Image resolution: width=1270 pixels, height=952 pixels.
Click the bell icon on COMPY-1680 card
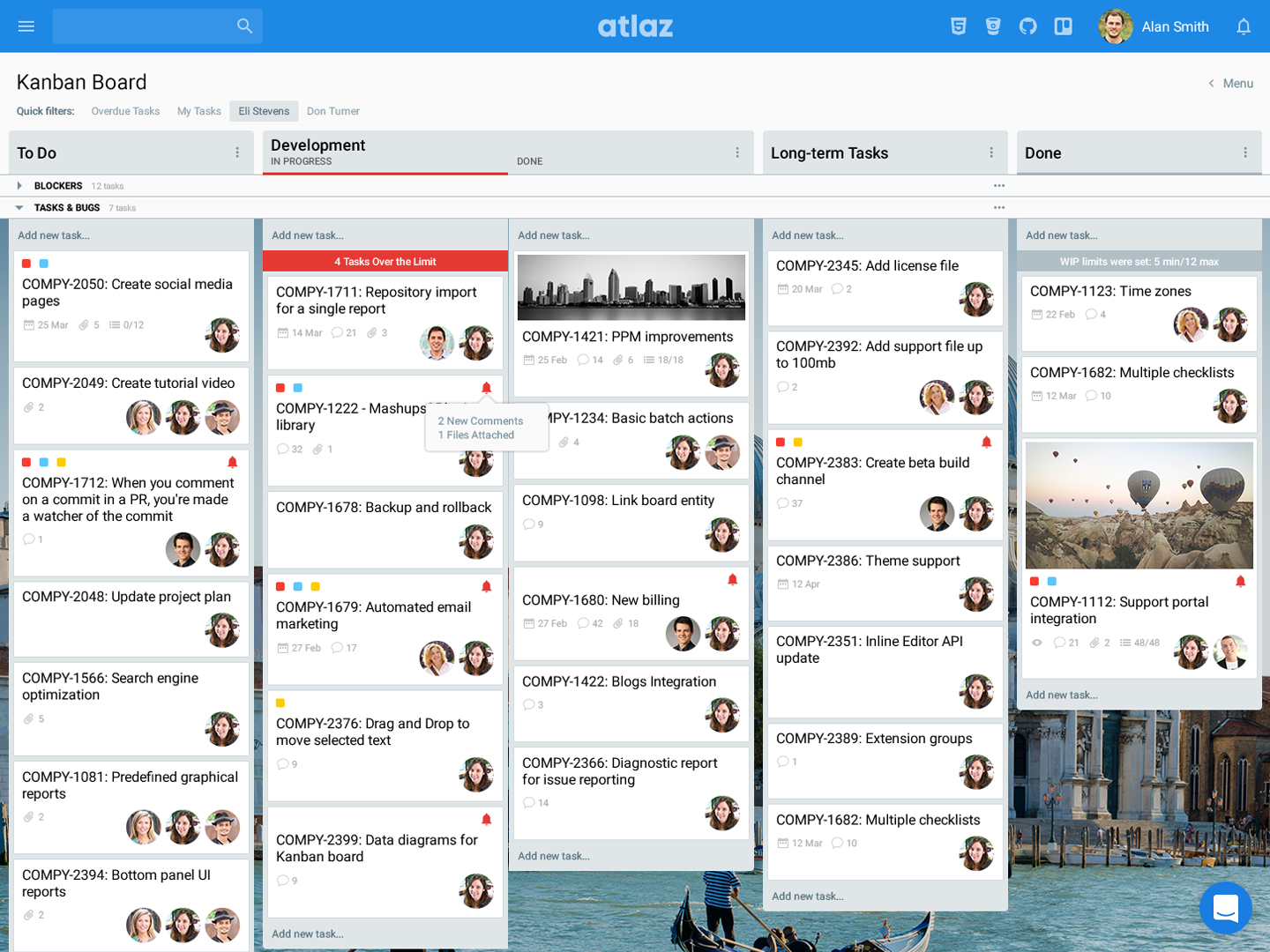point(732,579)
